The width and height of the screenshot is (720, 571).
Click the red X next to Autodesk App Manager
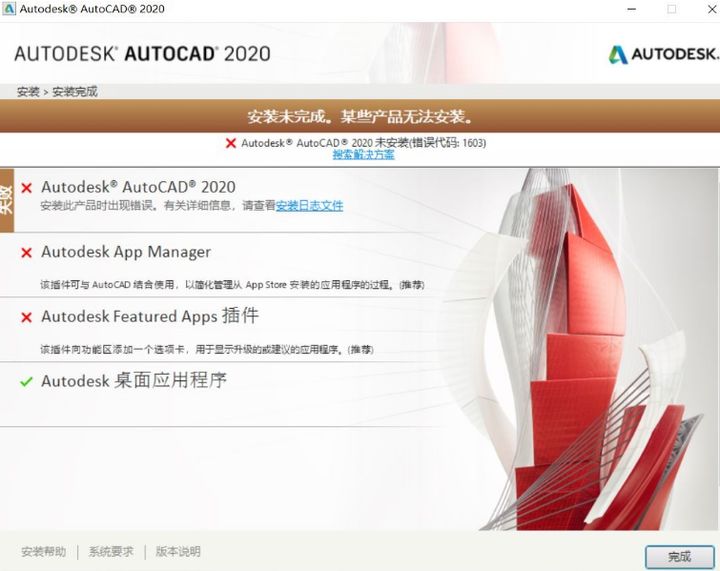27,253
